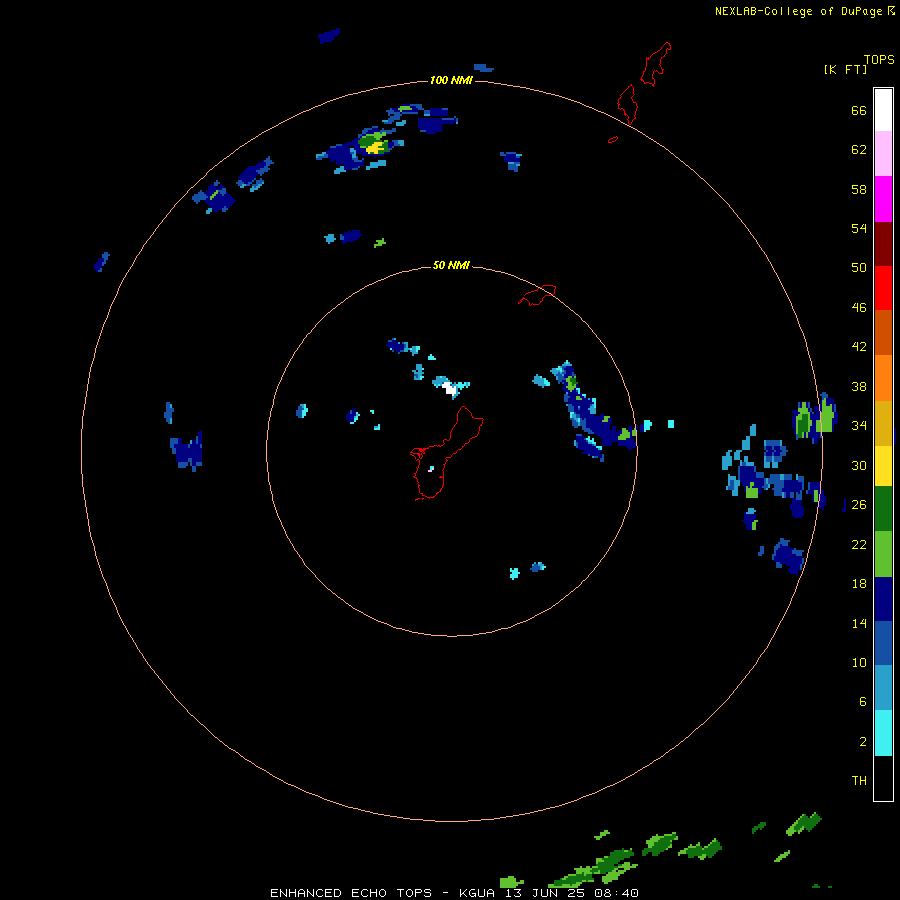The height and width of the screenshot is (900, 900).
Task: Click the gold 38 kft legend swatch
Action: point(883,423)
